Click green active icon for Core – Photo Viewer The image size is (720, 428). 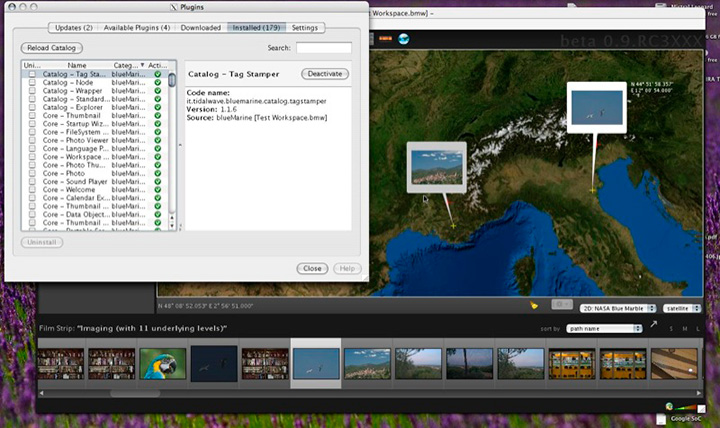158,141
